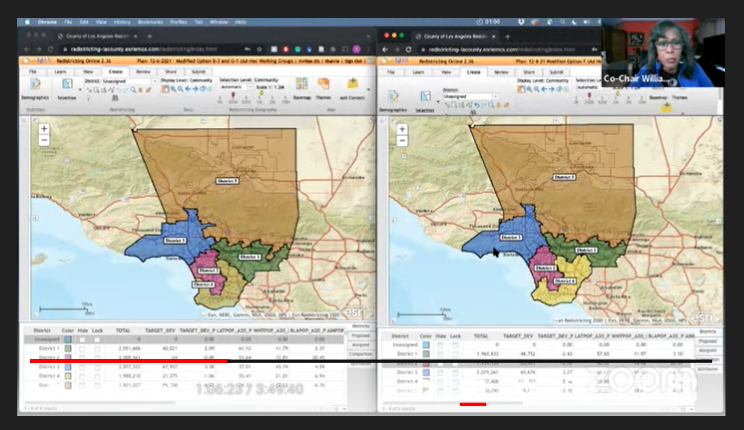This screenshot has height=430, width=744.
Task: Open Basemap gallery in left window
Action: pyautogui.click(x=302, y=88)
